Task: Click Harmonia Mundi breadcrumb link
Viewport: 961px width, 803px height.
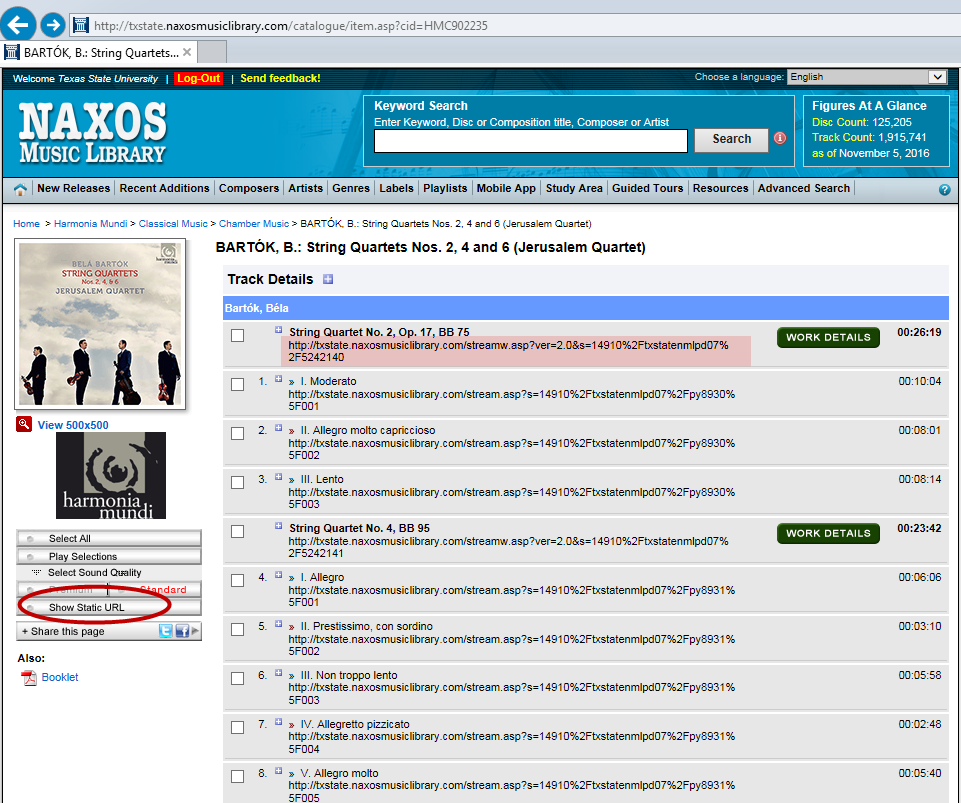Action: tap(91, 224)
